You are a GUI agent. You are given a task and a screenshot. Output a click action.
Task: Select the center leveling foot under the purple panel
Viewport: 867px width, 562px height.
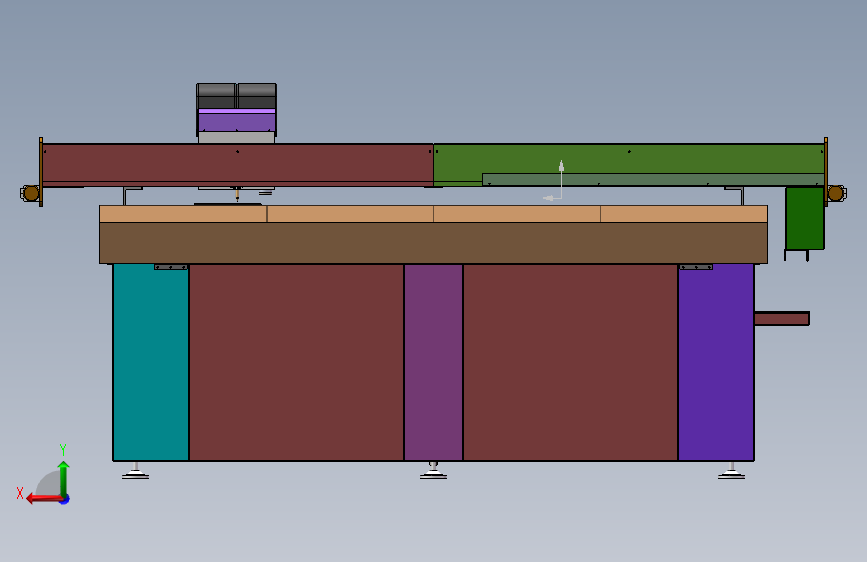(x=434, y=471)
